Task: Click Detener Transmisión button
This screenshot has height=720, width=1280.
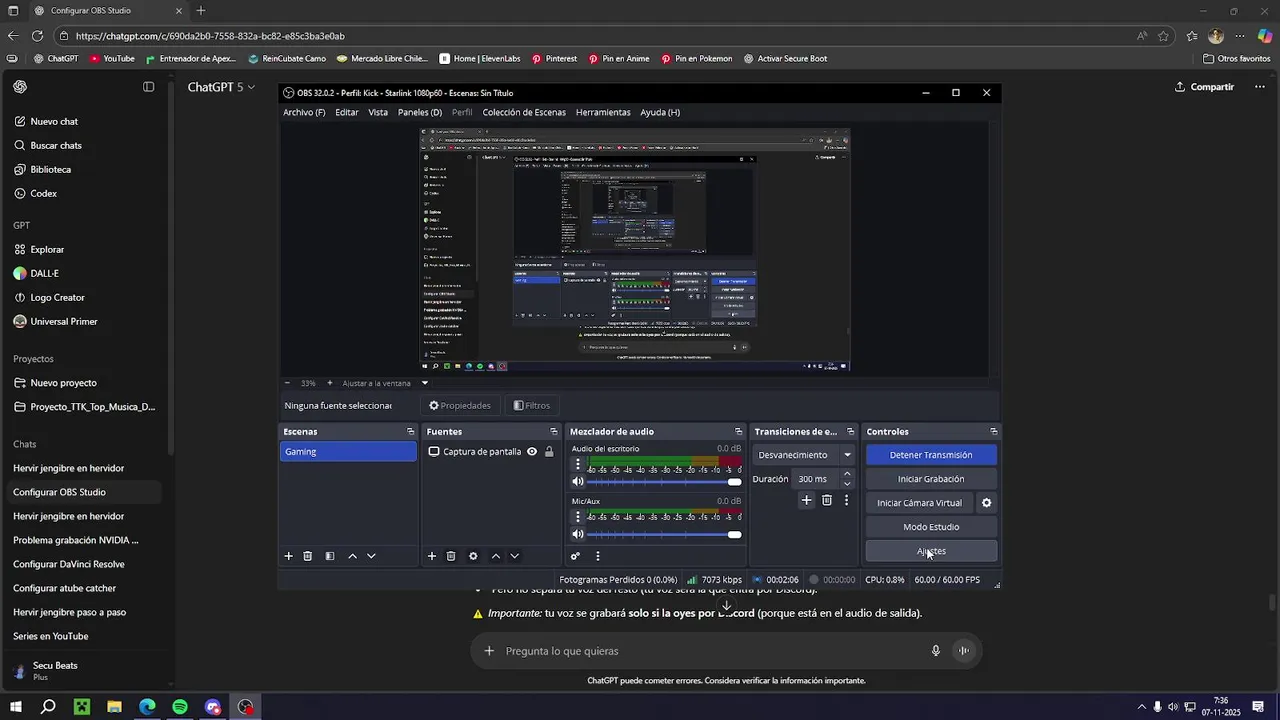Action: click(931, 455)
